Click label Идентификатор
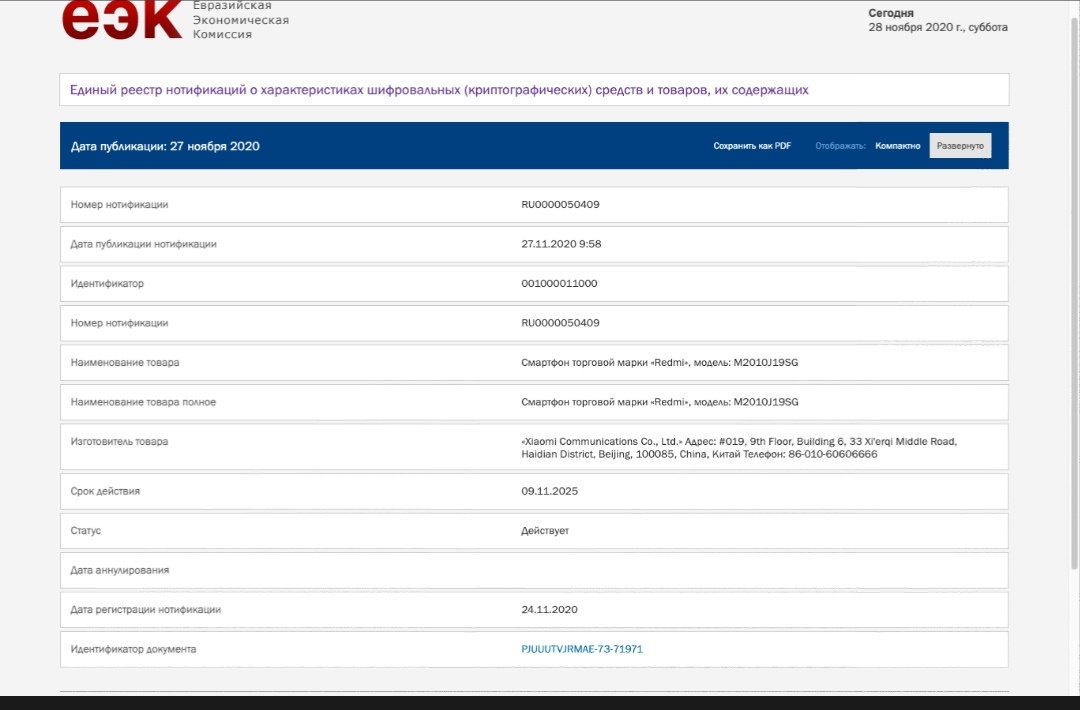 coord(107,284)
